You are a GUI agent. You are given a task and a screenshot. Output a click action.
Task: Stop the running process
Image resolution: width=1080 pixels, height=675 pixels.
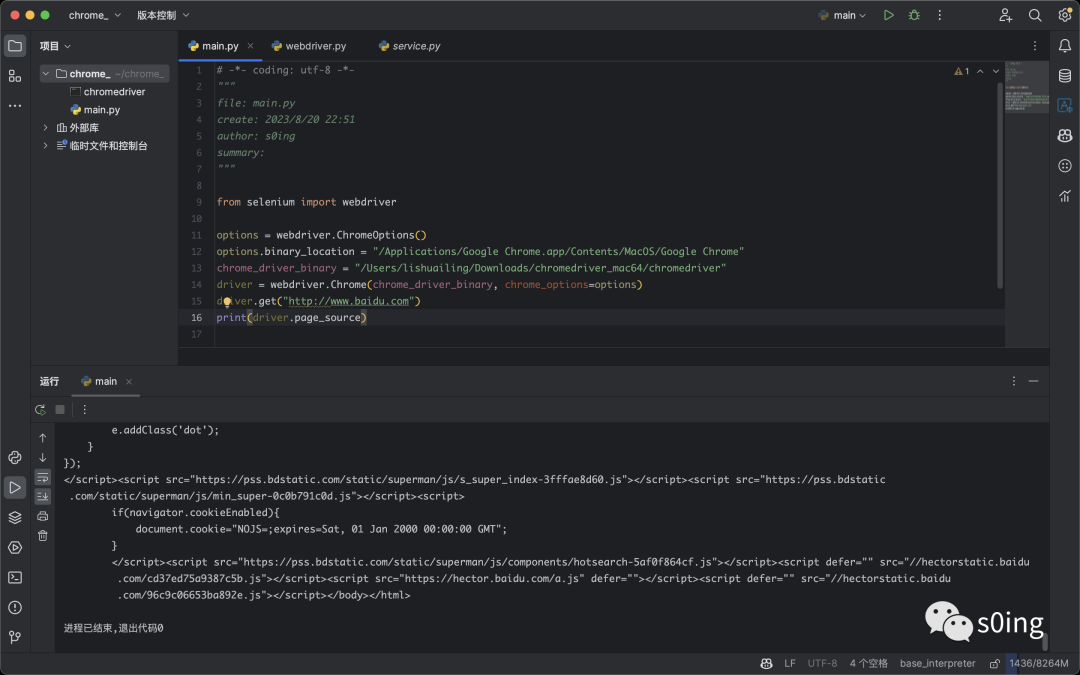pyautogui.click(x=60, y=409)
